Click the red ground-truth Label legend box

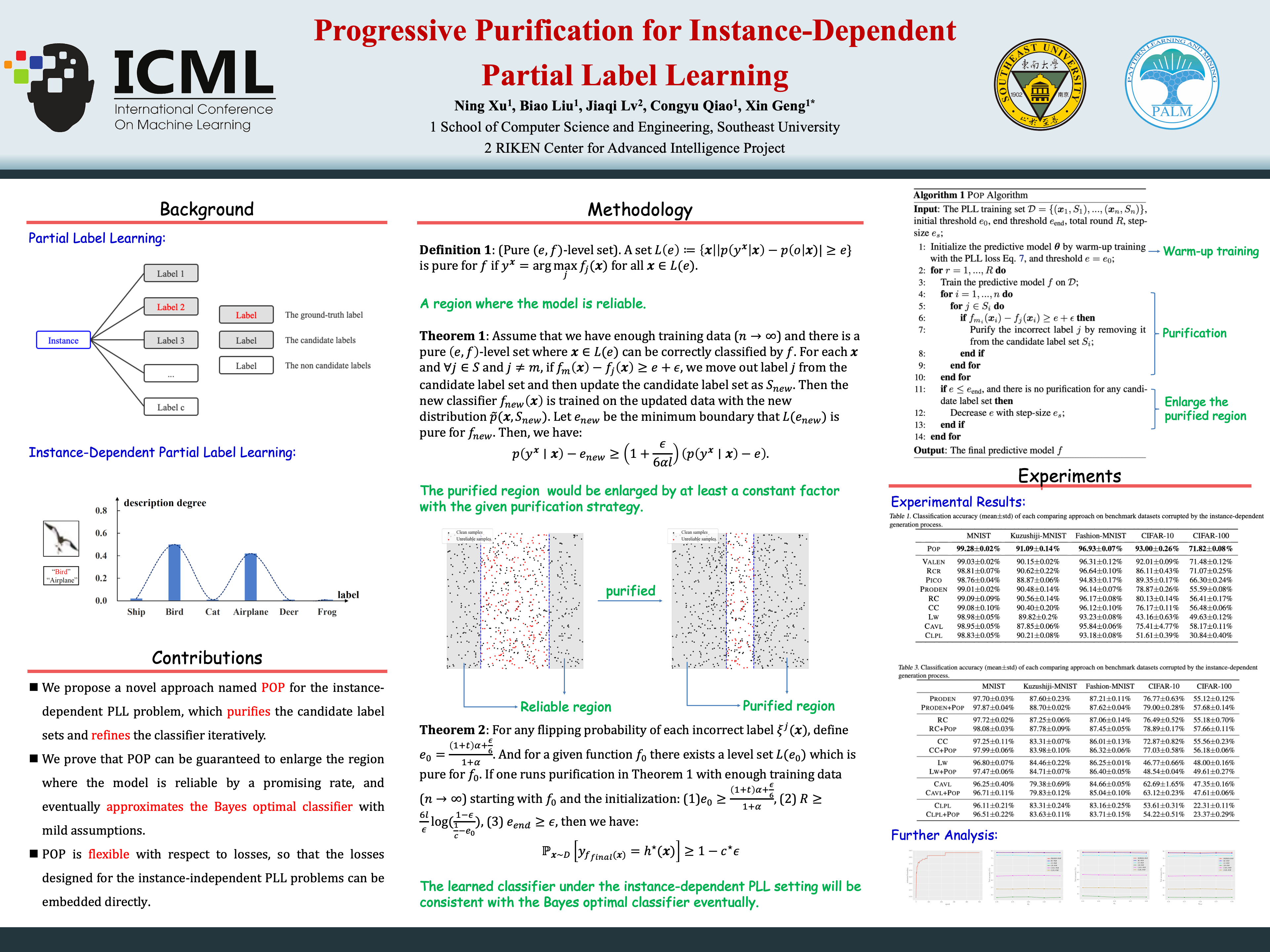click(246, 315)
